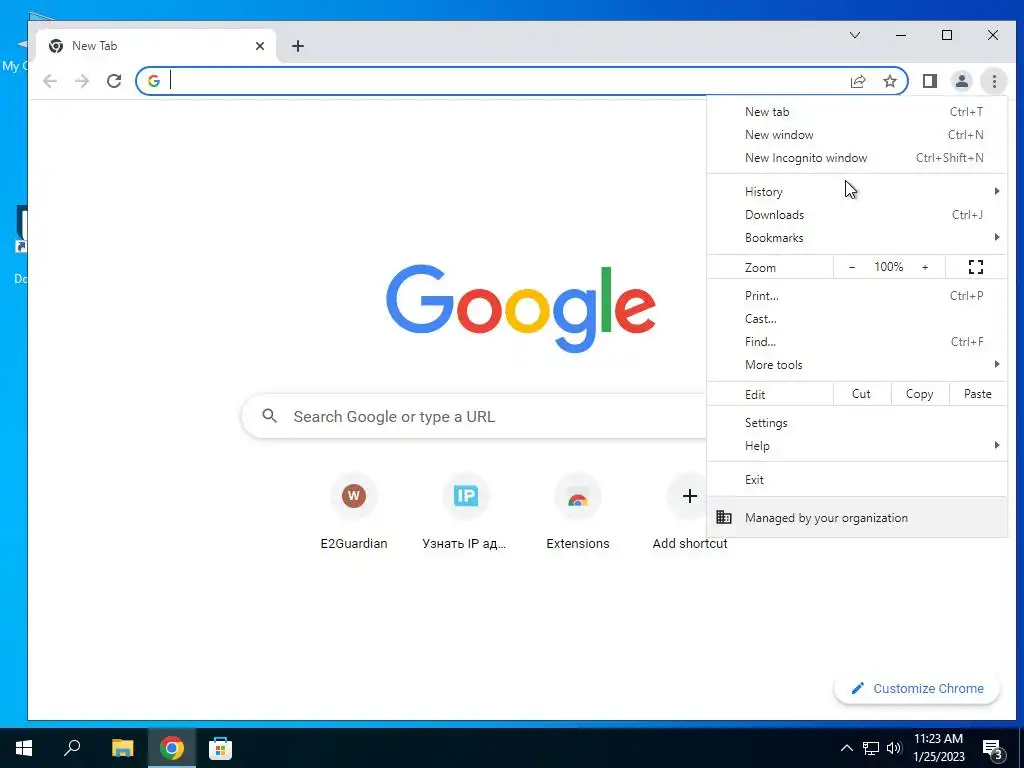Click the Google icon in address bar
The width and height of the screenshot is (1024, 768).
tap(153, 81)
